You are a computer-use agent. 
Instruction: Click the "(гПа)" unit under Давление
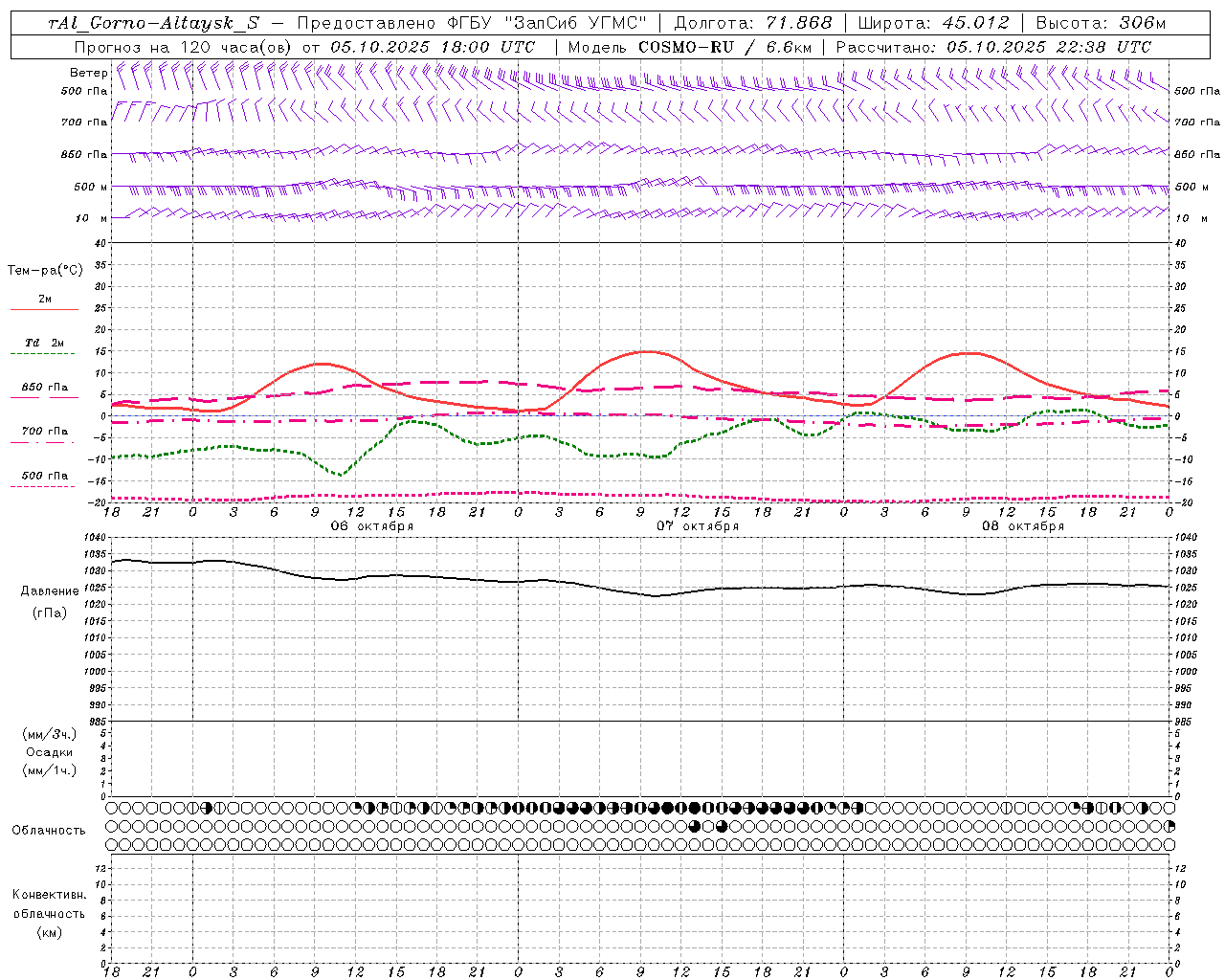click(x=48, y=613)
